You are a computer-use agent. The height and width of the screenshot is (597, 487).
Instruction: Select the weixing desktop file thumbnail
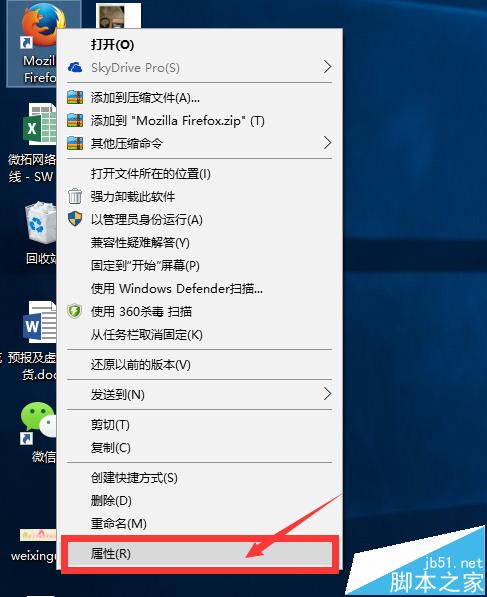(x=38, y=535)
